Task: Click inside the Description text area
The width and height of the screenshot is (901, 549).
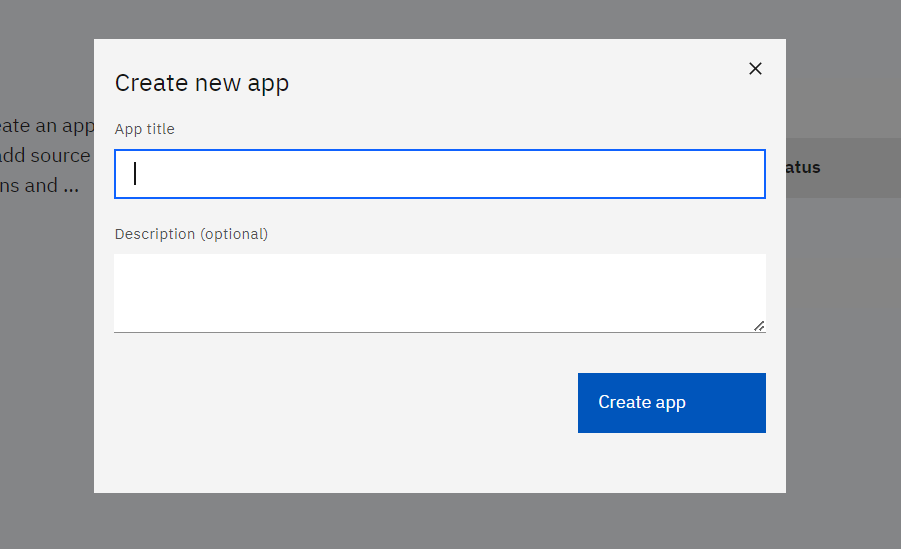Action: [438, 291]
